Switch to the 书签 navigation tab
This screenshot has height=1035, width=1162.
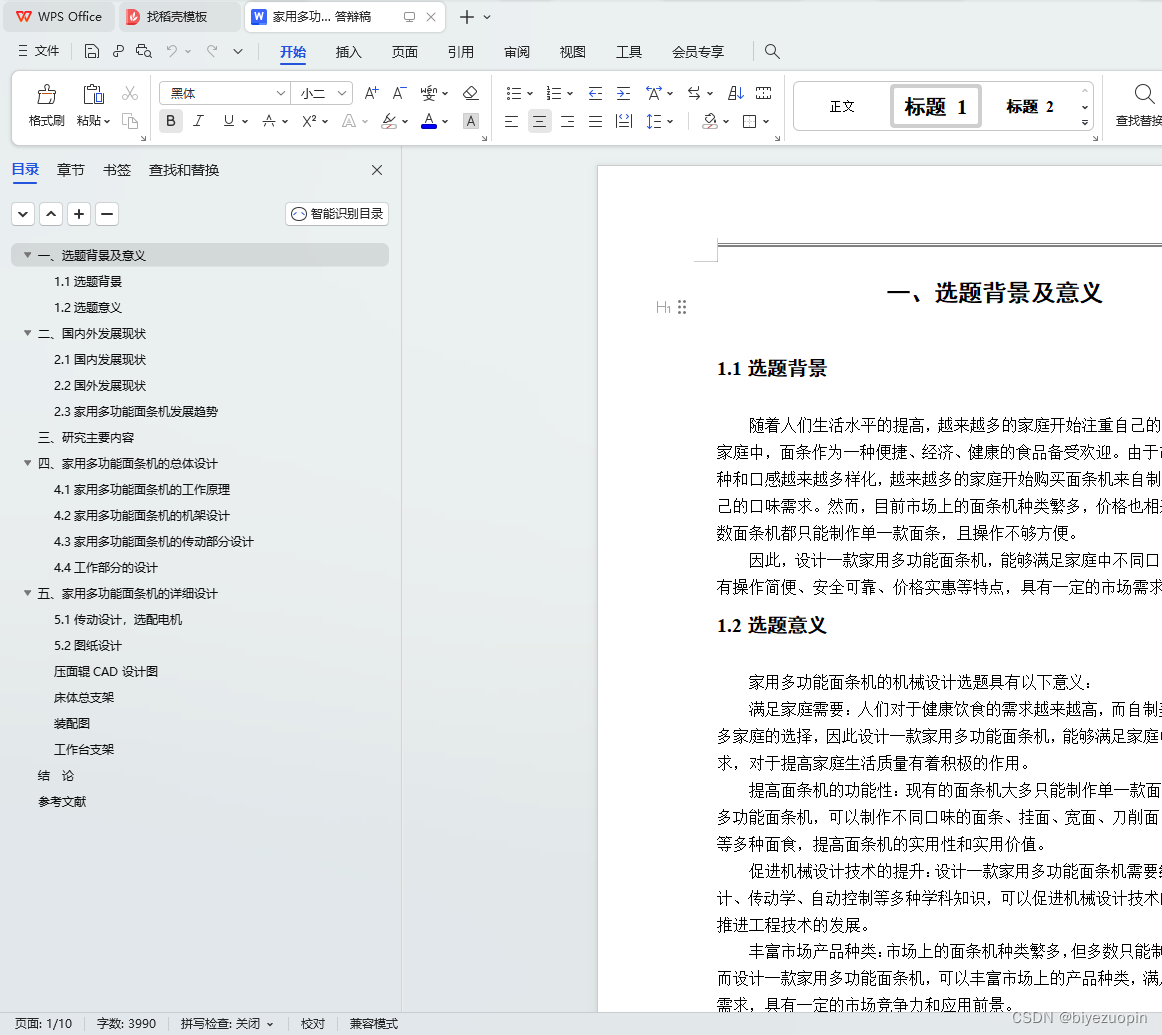[x=116, y=170]
